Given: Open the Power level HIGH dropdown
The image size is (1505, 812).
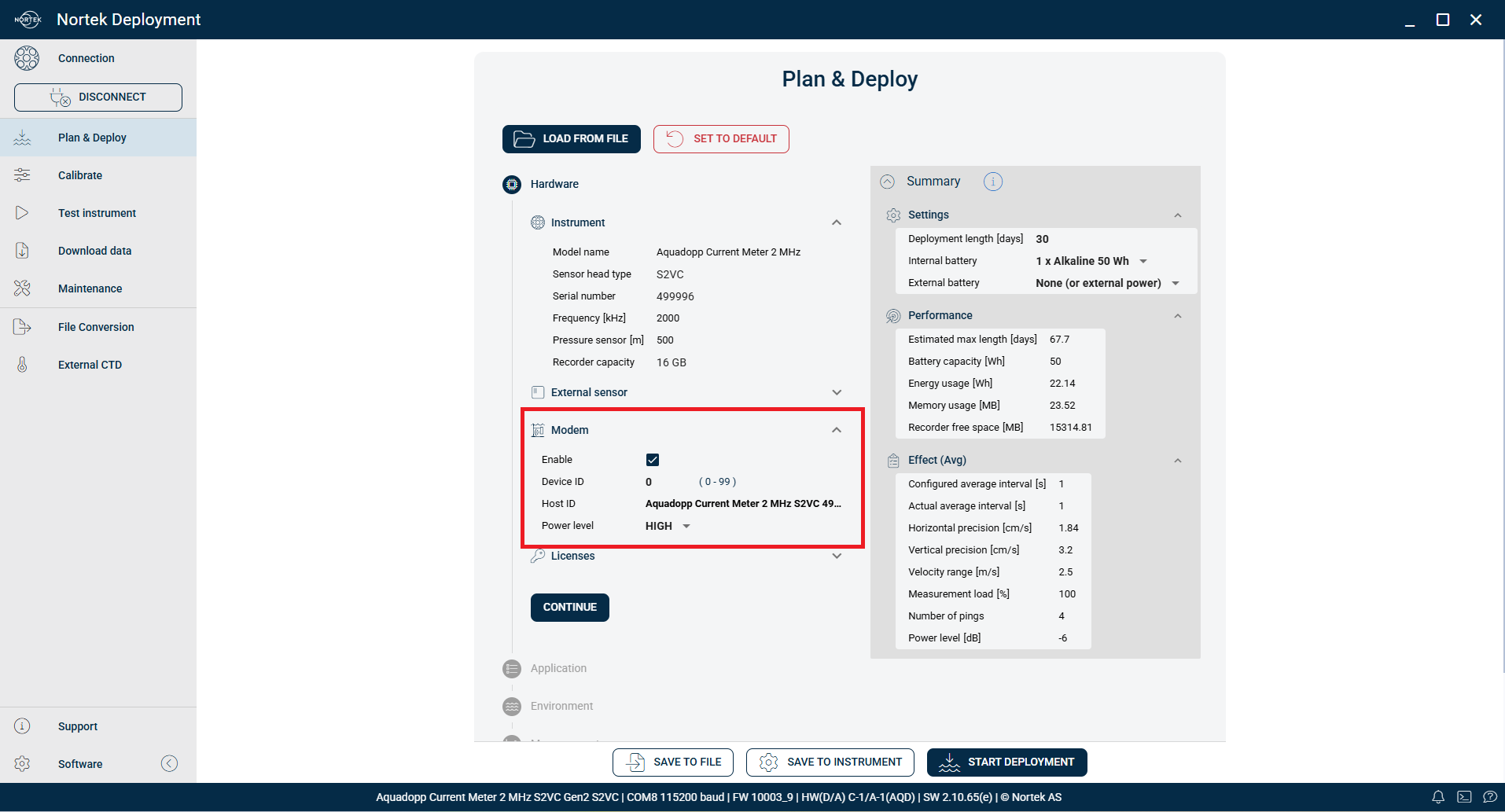Looking at the screenshot, I should [x=668, y=526].
